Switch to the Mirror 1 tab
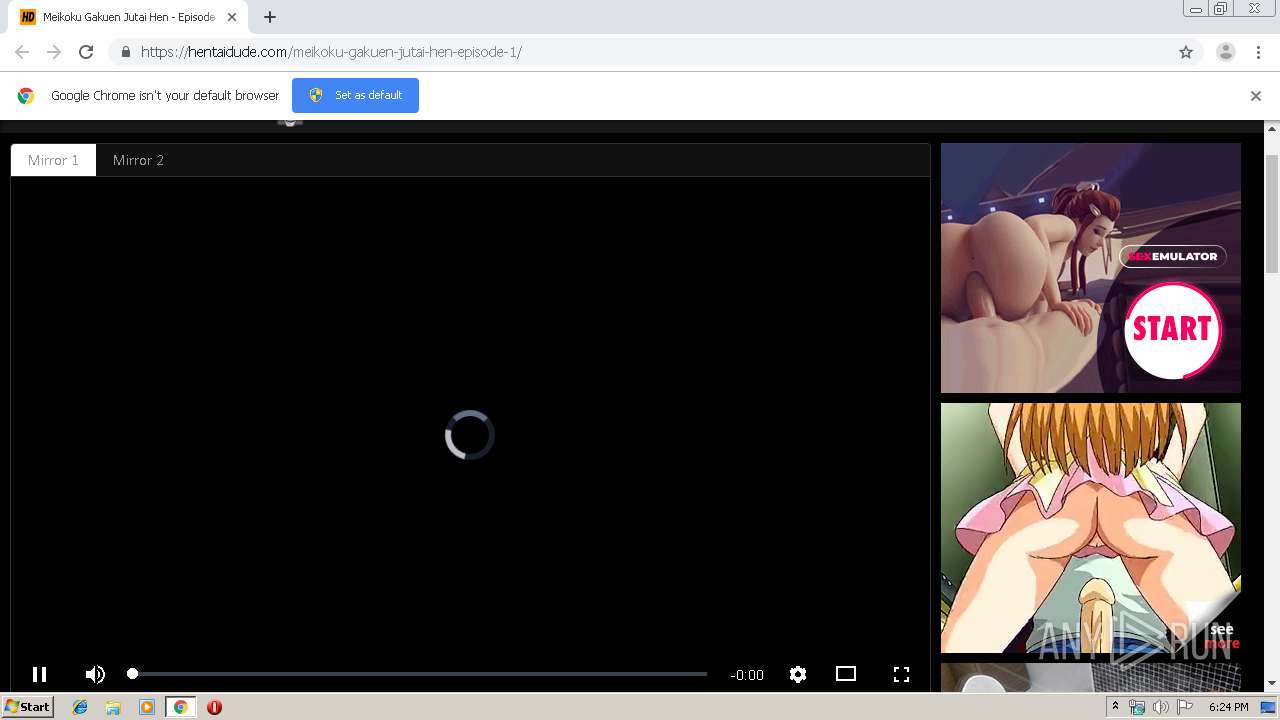The height and width of the screenshot is (720, 1280). pyautogui.click(x=53, y=160)
